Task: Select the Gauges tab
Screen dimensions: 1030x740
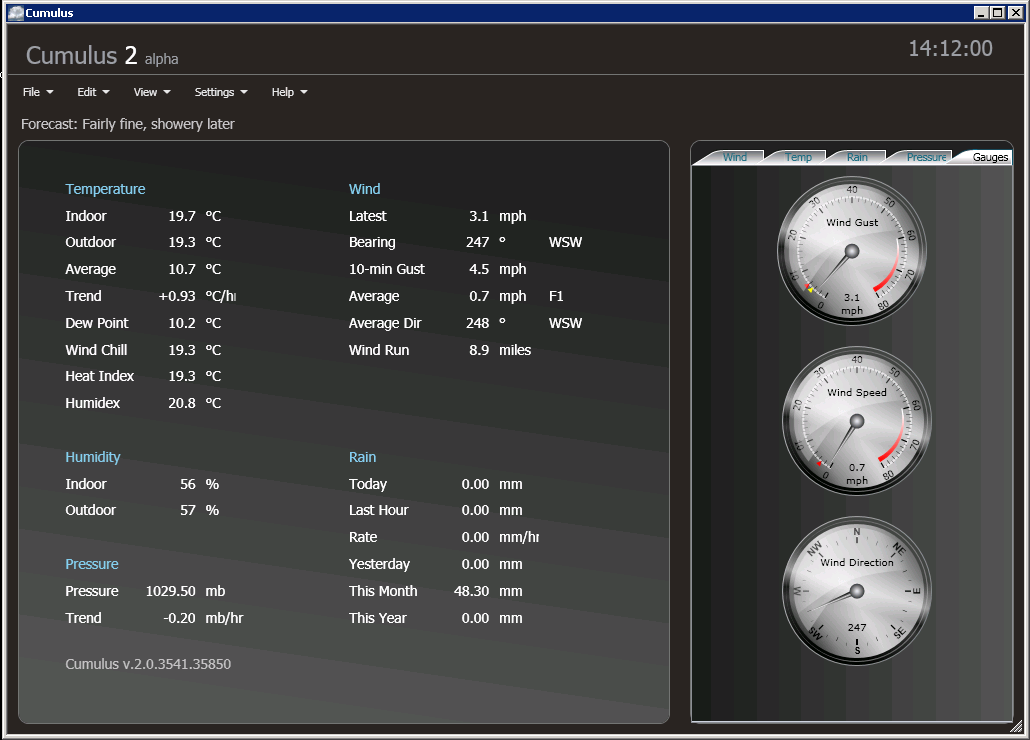Action: click(989, 157)
